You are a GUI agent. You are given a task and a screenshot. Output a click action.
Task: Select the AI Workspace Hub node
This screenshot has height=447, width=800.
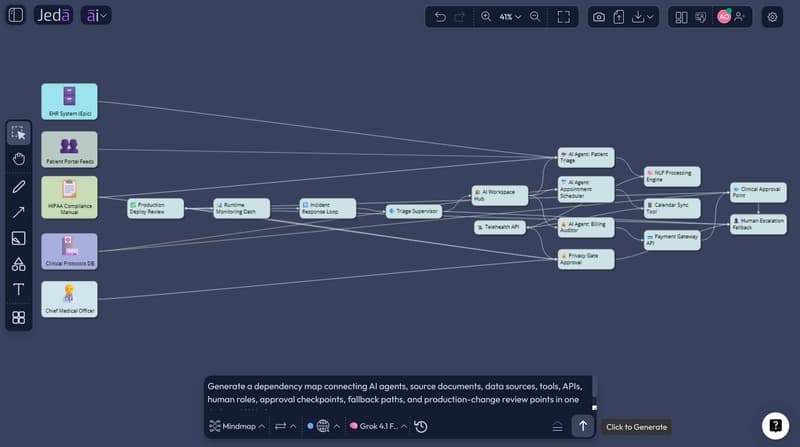500,195
